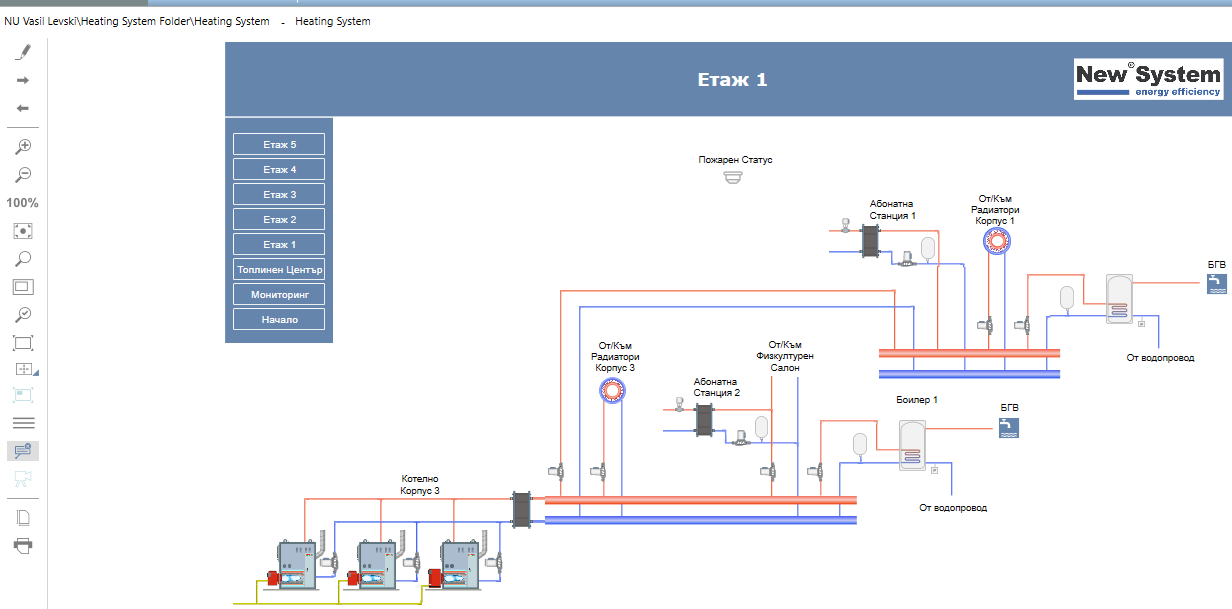This screenshot has height=609, width=1232.
Task: Click the back arrow navigation icon
Action: point(23,108)
